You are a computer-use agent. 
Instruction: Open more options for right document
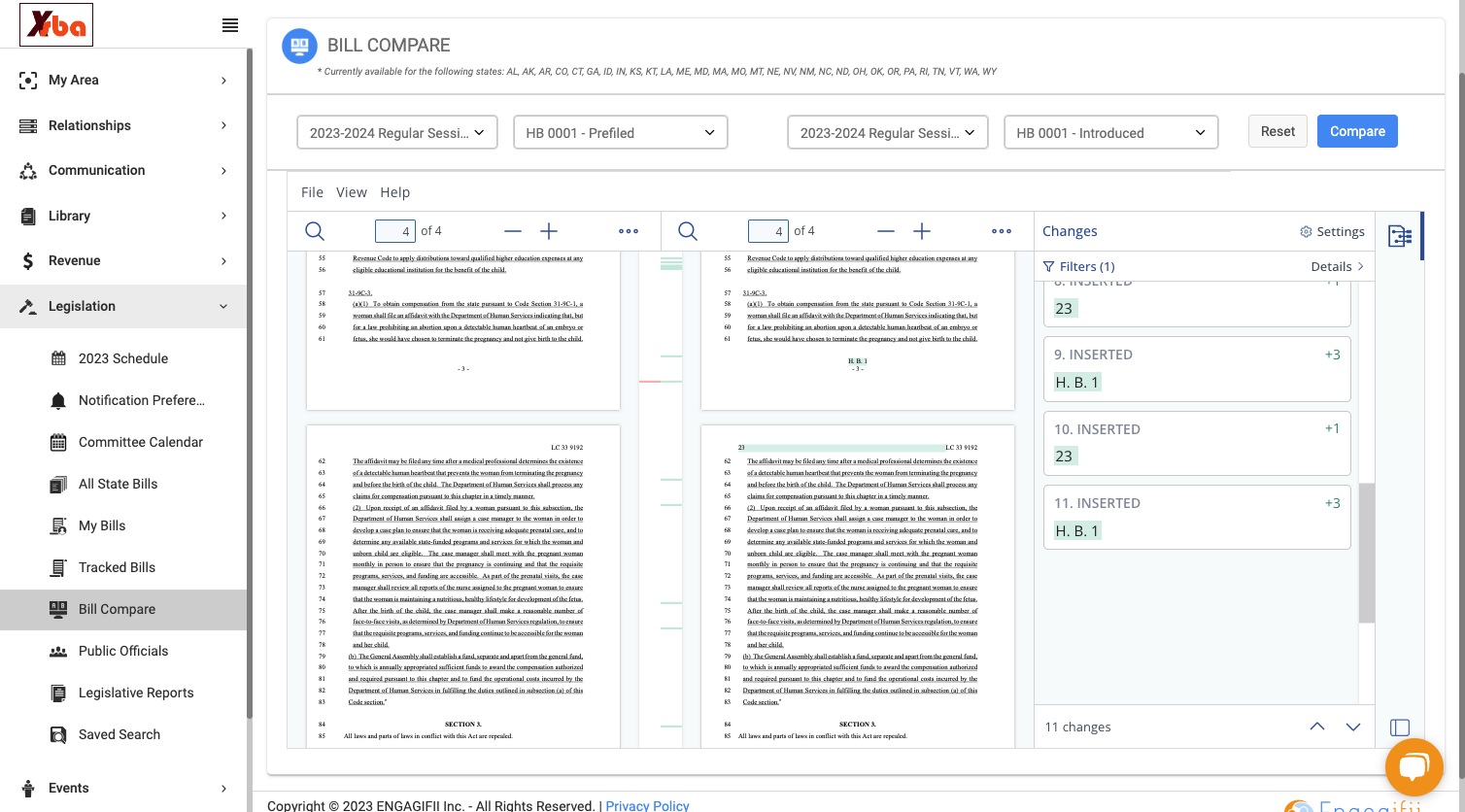click(1002, 231)
